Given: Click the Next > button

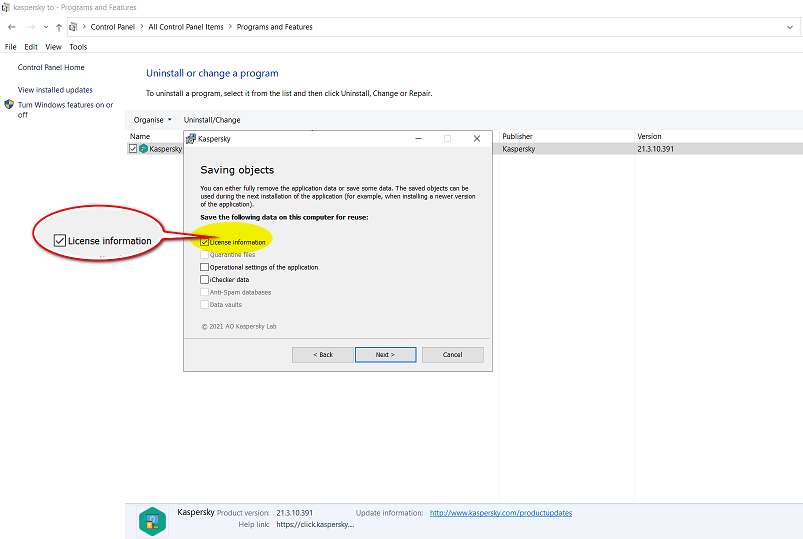Looking at the screenshot, I should click(386, 355).
